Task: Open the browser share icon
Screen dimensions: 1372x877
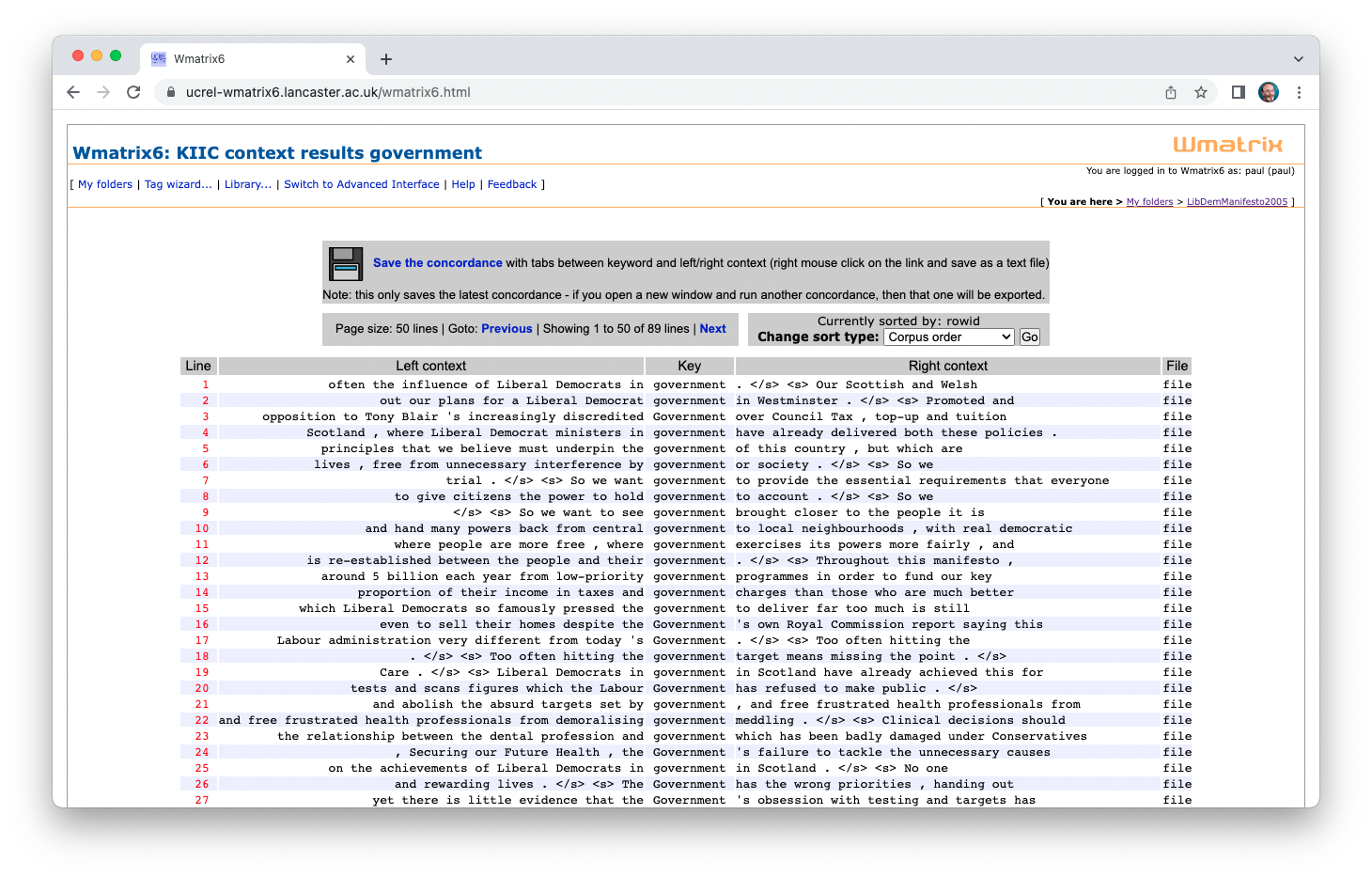Action: tap(1170, 92)
